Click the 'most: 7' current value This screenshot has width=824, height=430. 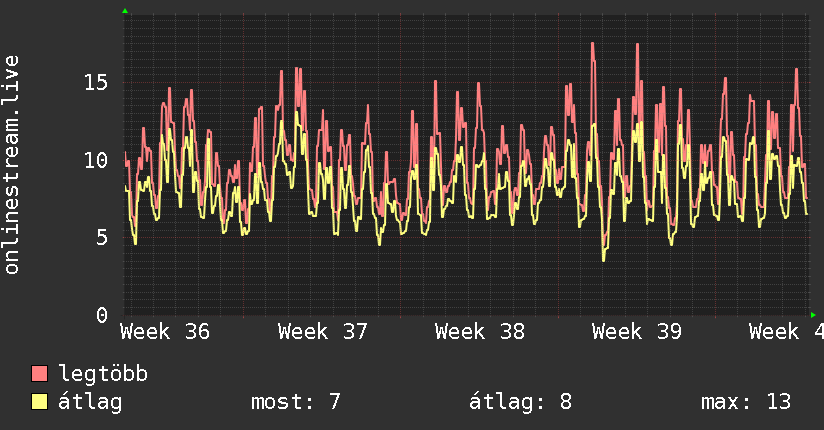coord(296,402)
